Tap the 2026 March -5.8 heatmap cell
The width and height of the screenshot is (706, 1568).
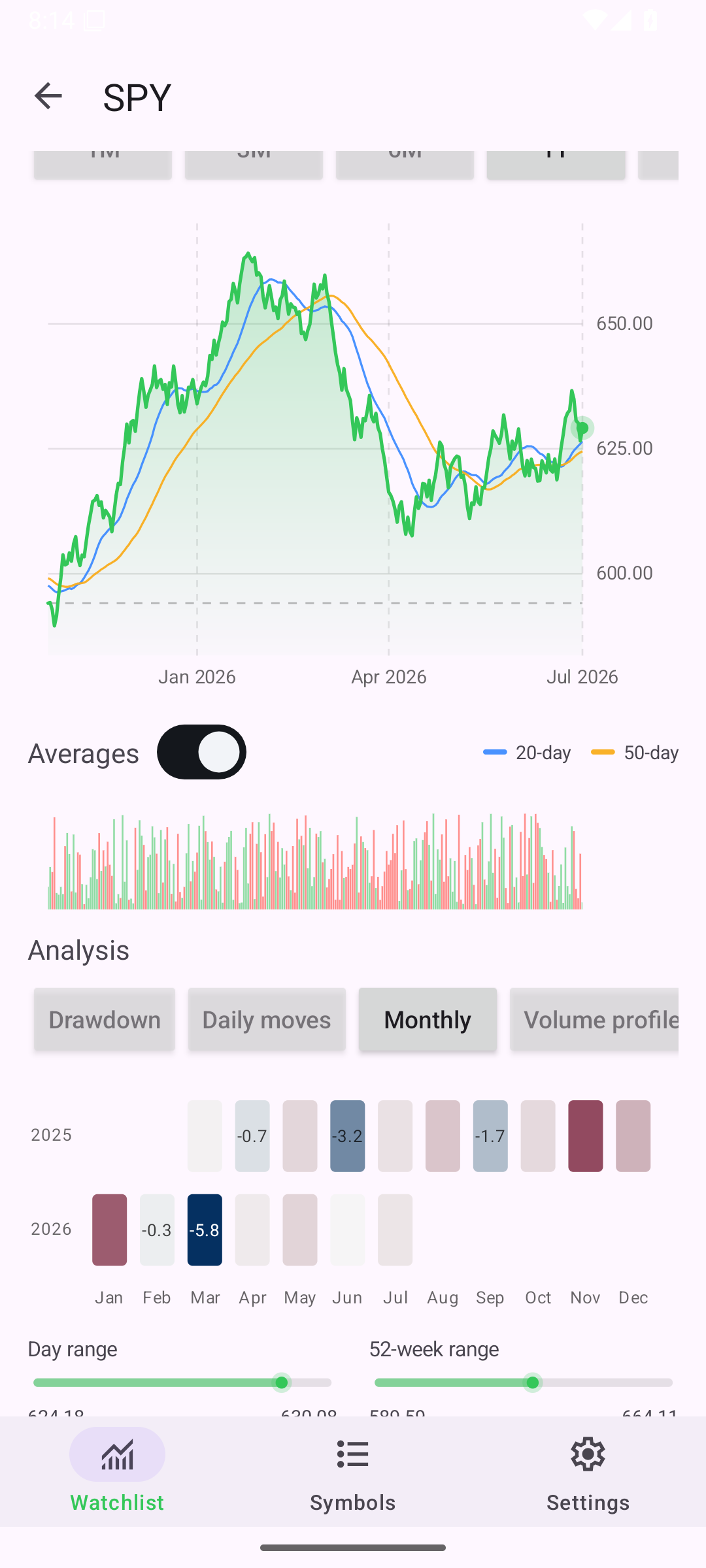click(205, 1230)
